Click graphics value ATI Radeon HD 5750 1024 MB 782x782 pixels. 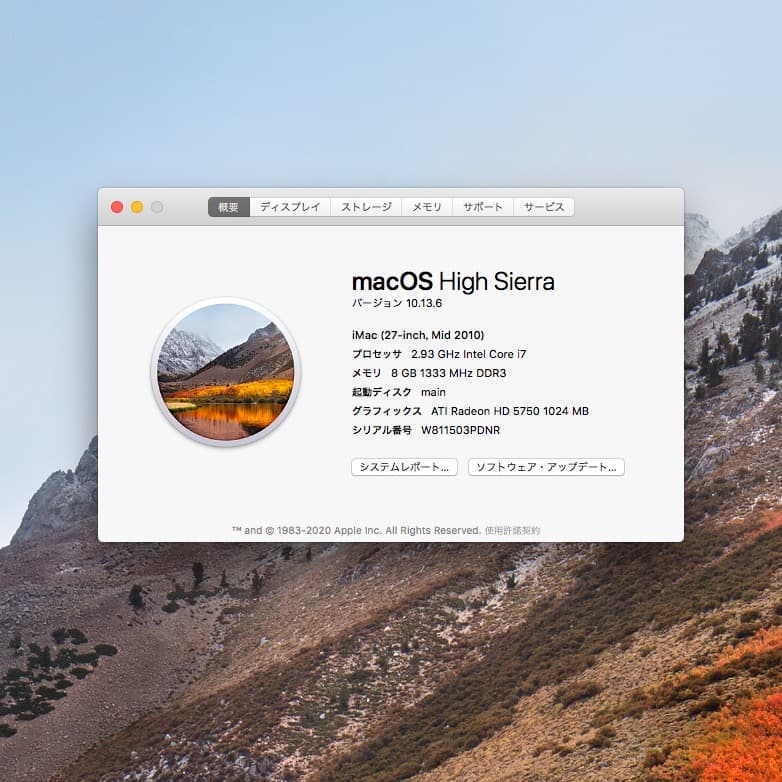click(x=510, y=411)
